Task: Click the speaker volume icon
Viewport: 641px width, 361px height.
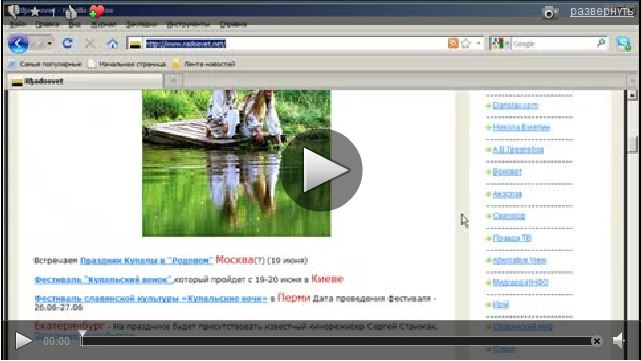Action: (619, 340)
